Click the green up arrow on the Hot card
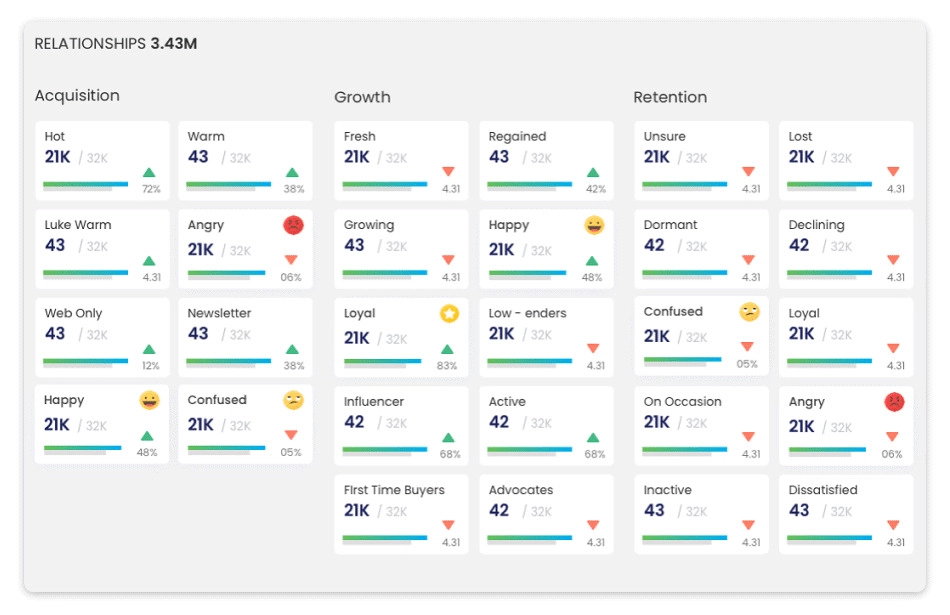Viewport: 950px width, 615px height. point(149,173)
